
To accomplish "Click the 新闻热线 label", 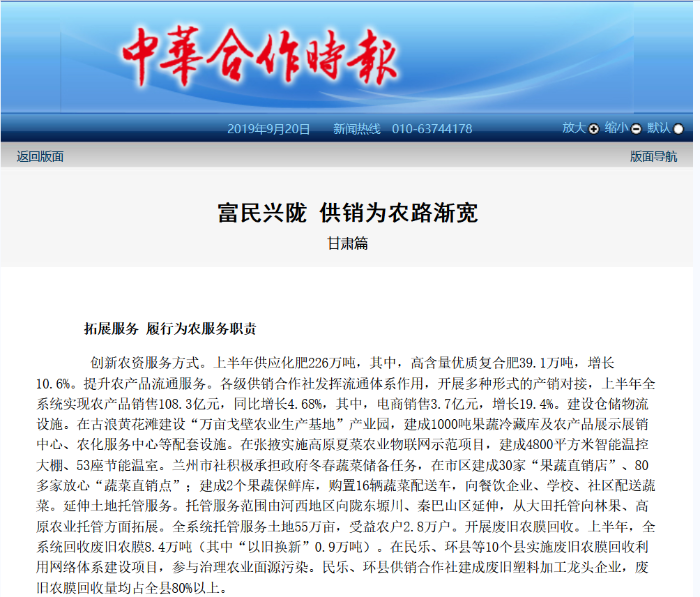I will (356, 129).
